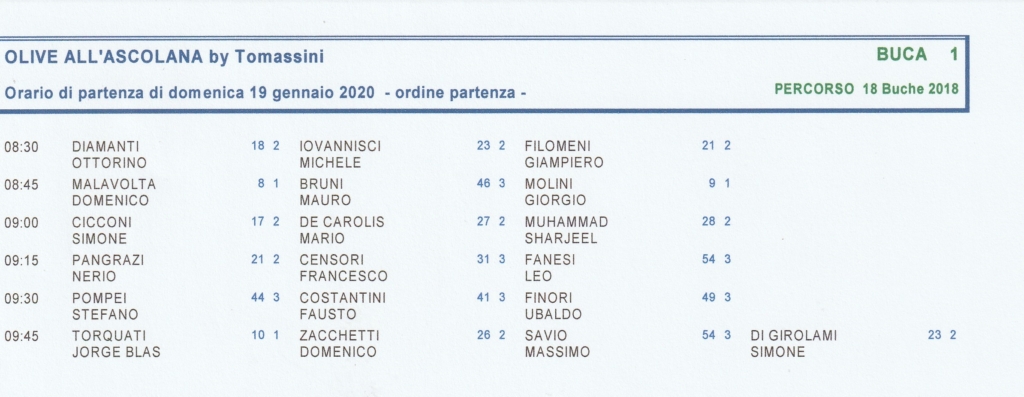This screenshot has width=1024, height=397.
Task: Select player DI GIROLAMI SIMONE
Action: click(793, 344)
